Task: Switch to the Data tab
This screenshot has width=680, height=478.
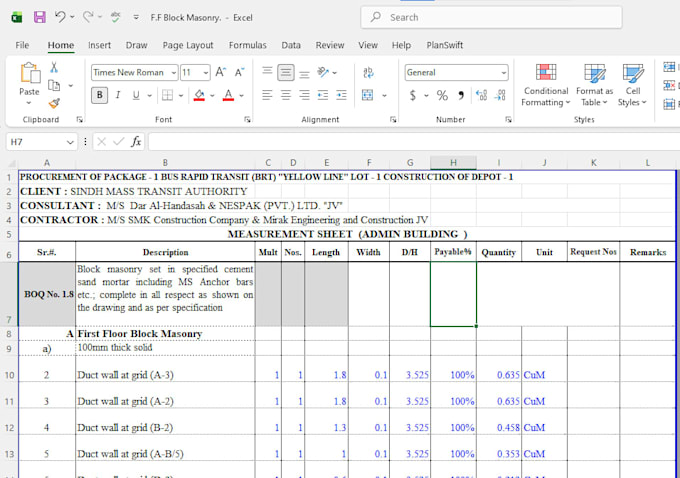Action: pyautogui.click(x=291, y=45)
